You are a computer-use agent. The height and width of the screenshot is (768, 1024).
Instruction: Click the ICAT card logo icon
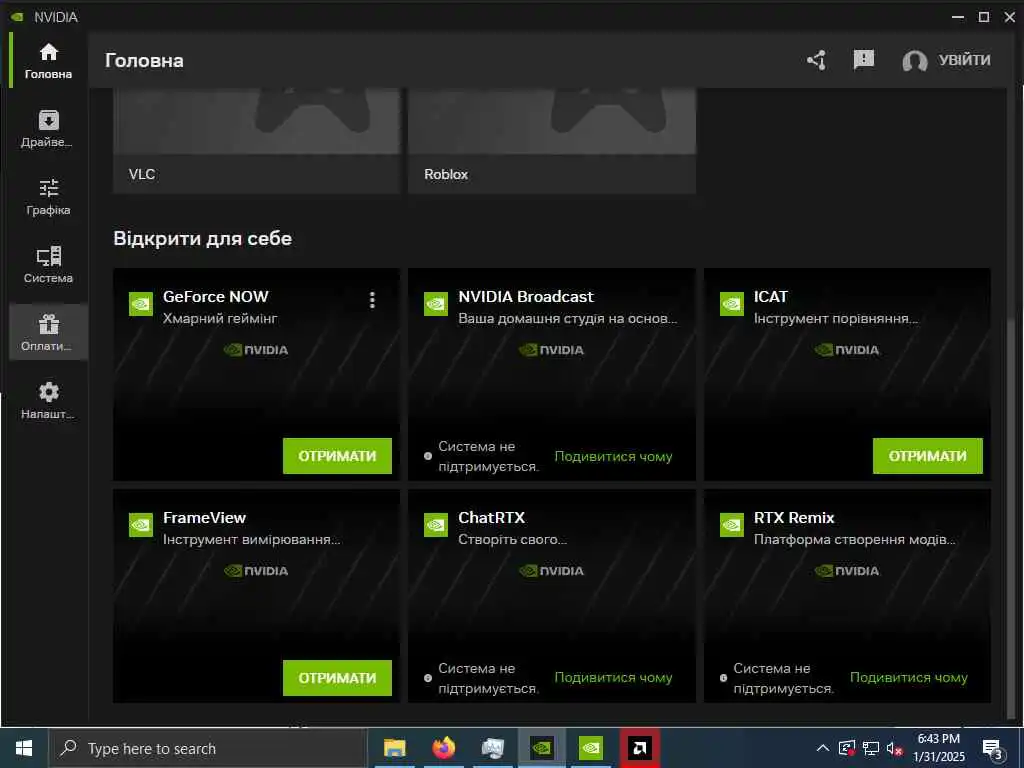pos(731,304)
